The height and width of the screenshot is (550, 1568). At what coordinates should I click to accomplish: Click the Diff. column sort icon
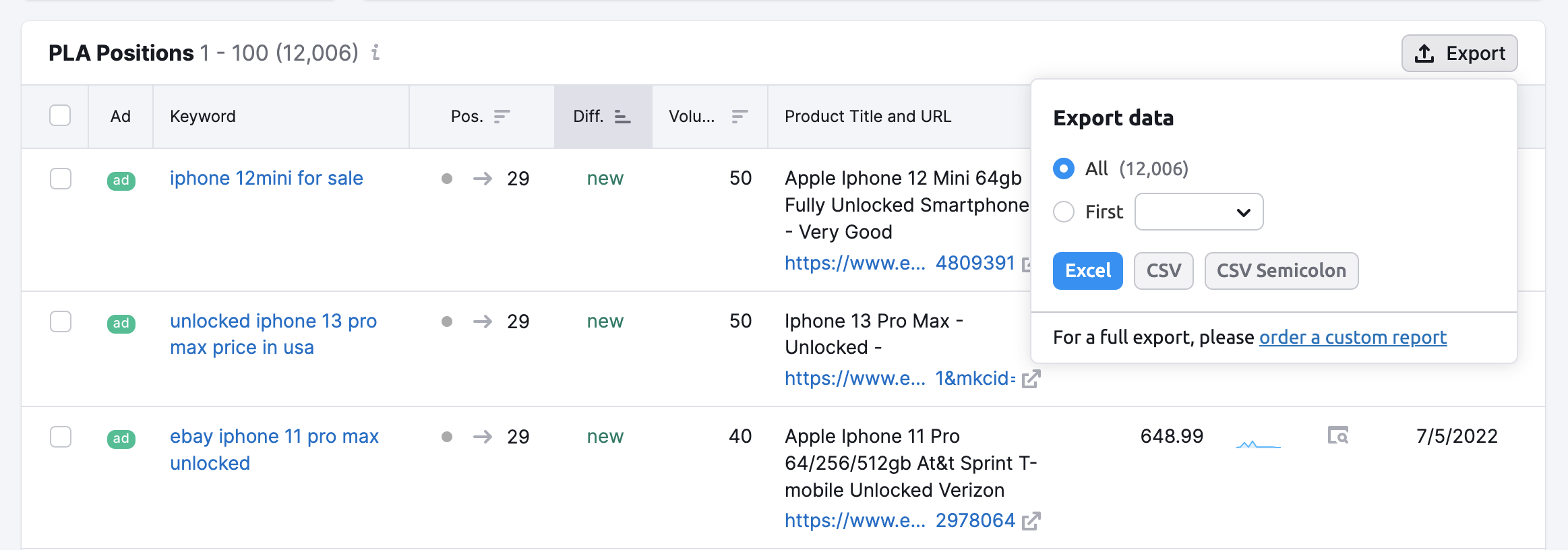click(622, 117)
